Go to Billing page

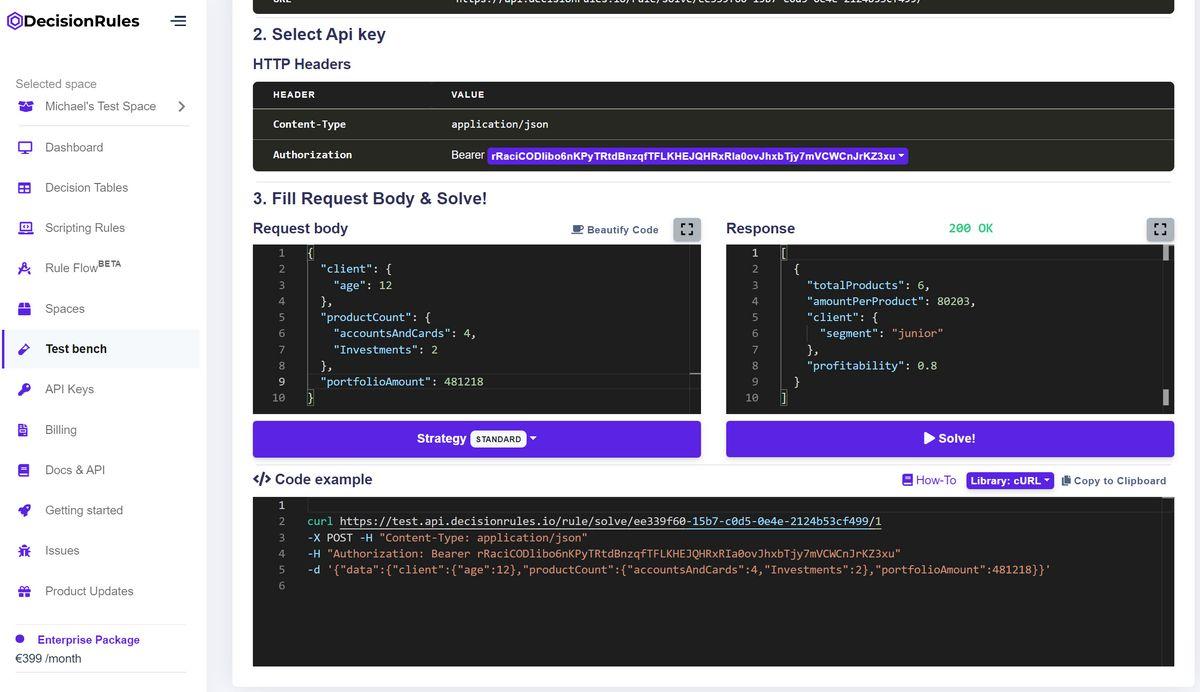click(60, 430)
